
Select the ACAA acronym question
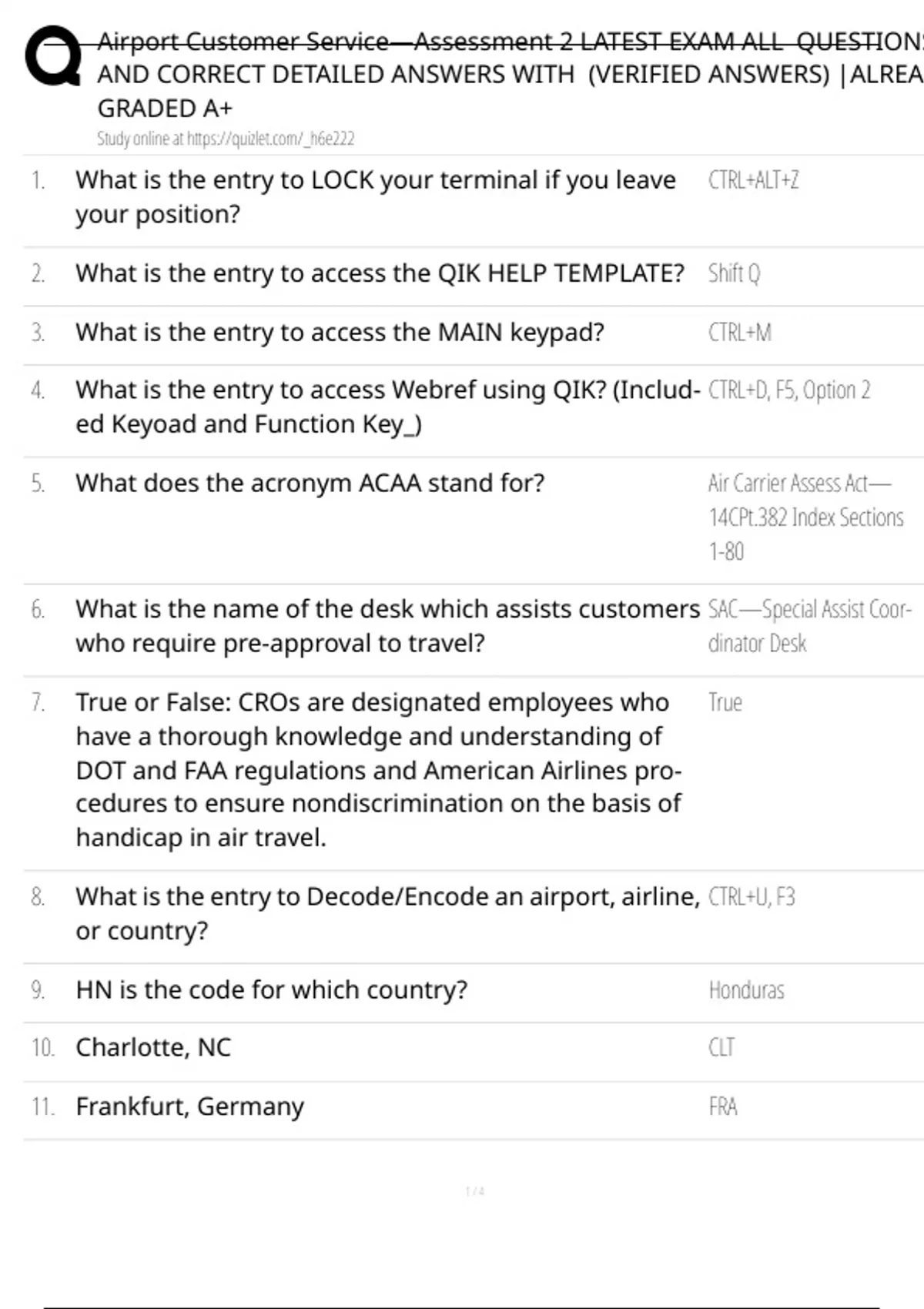310,483
